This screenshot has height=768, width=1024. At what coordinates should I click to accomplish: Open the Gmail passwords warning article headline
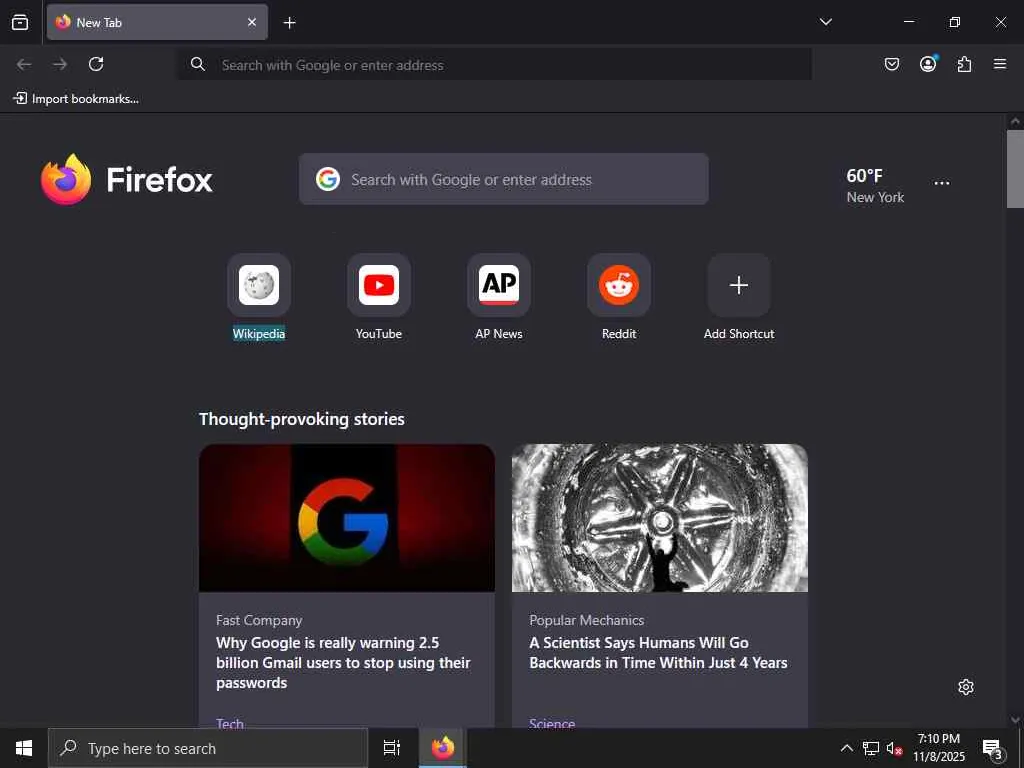tap(343, 663)
